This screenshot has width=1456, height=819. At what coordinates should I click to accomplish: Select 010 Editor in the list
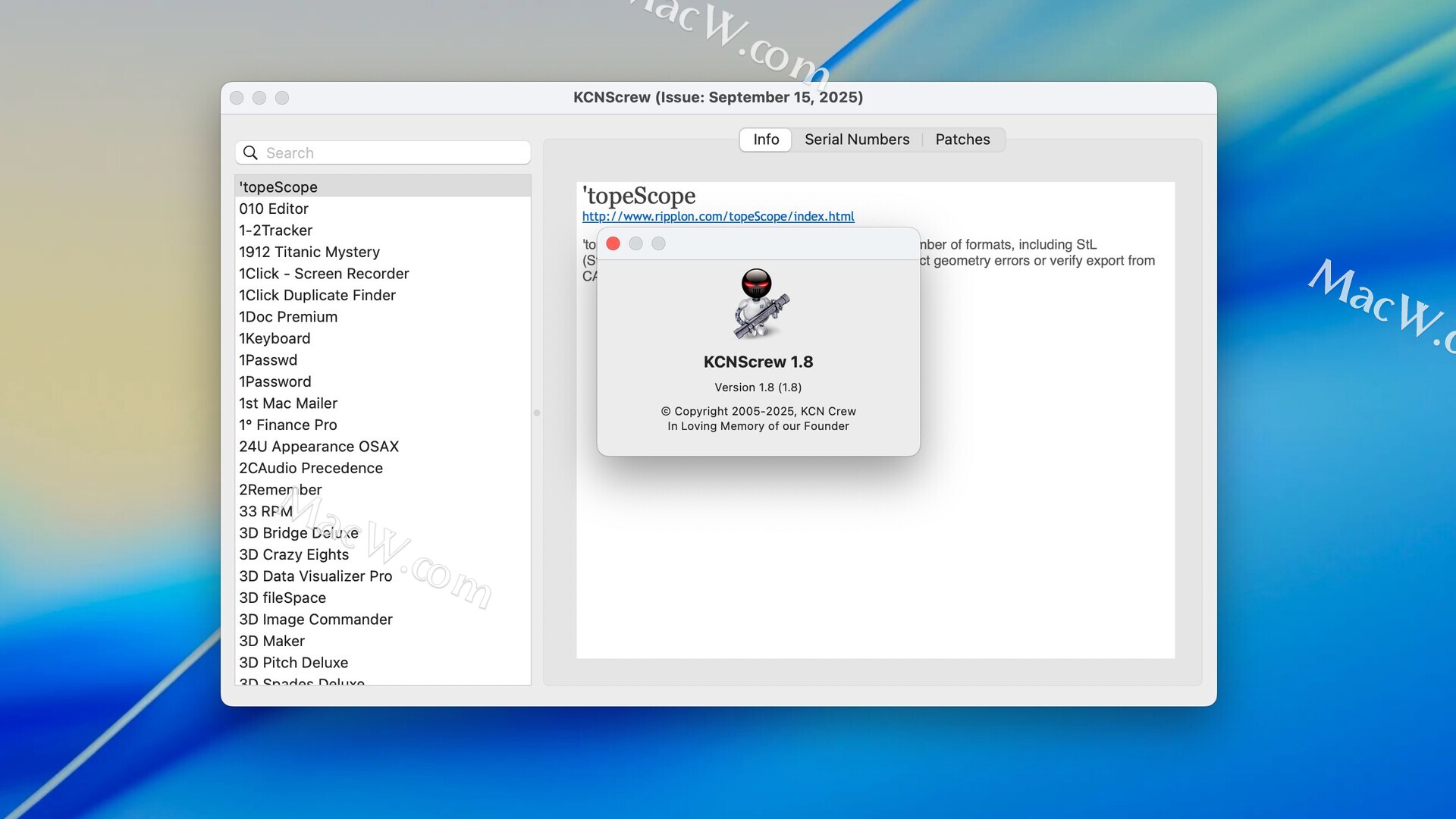coord(383,209)
